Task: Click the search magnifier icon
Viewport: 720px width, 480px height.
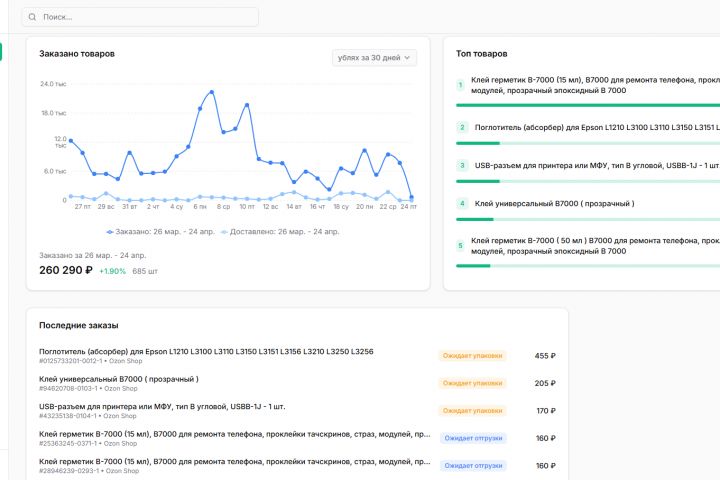Action: [32, 17]
